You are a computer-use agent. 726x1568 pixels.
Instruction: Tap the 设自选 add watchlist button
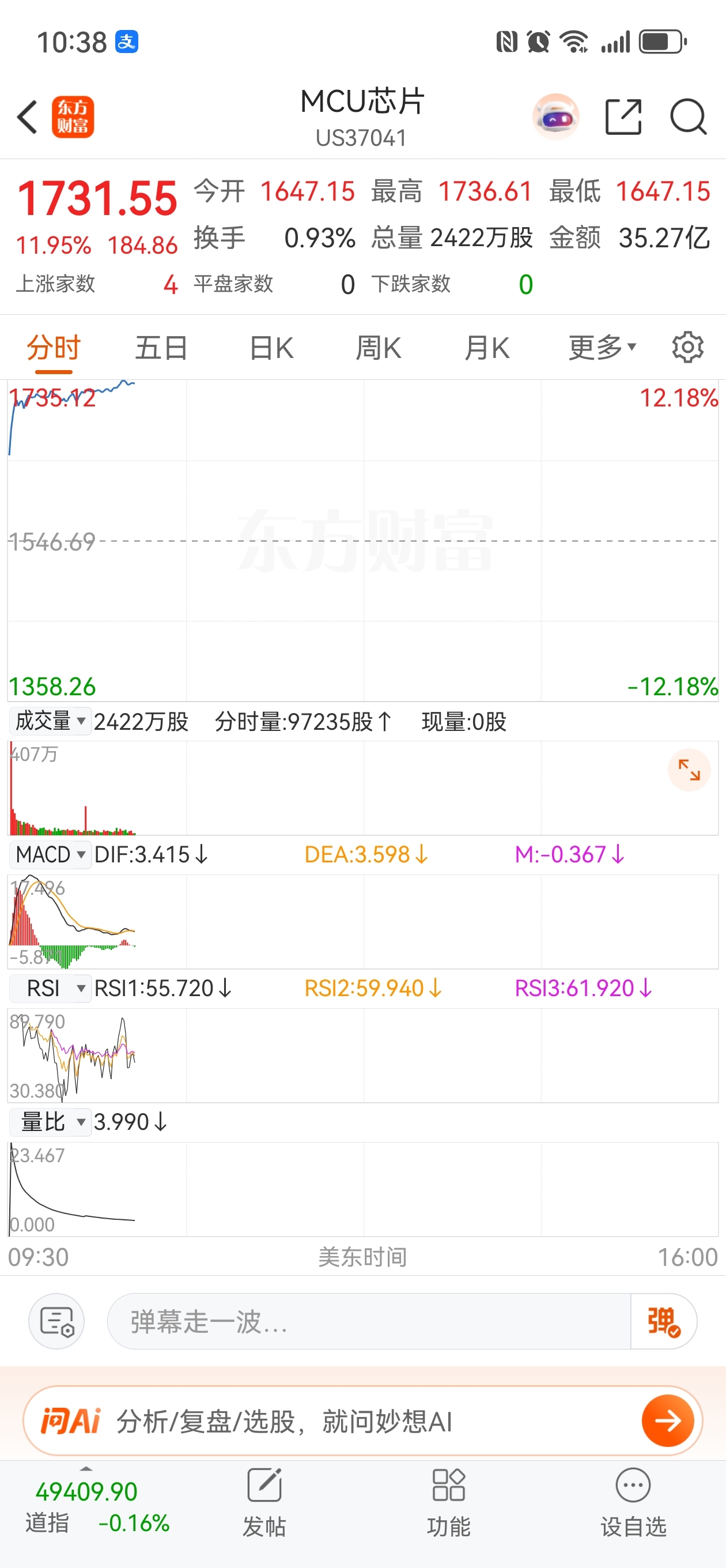point(633,1502)
